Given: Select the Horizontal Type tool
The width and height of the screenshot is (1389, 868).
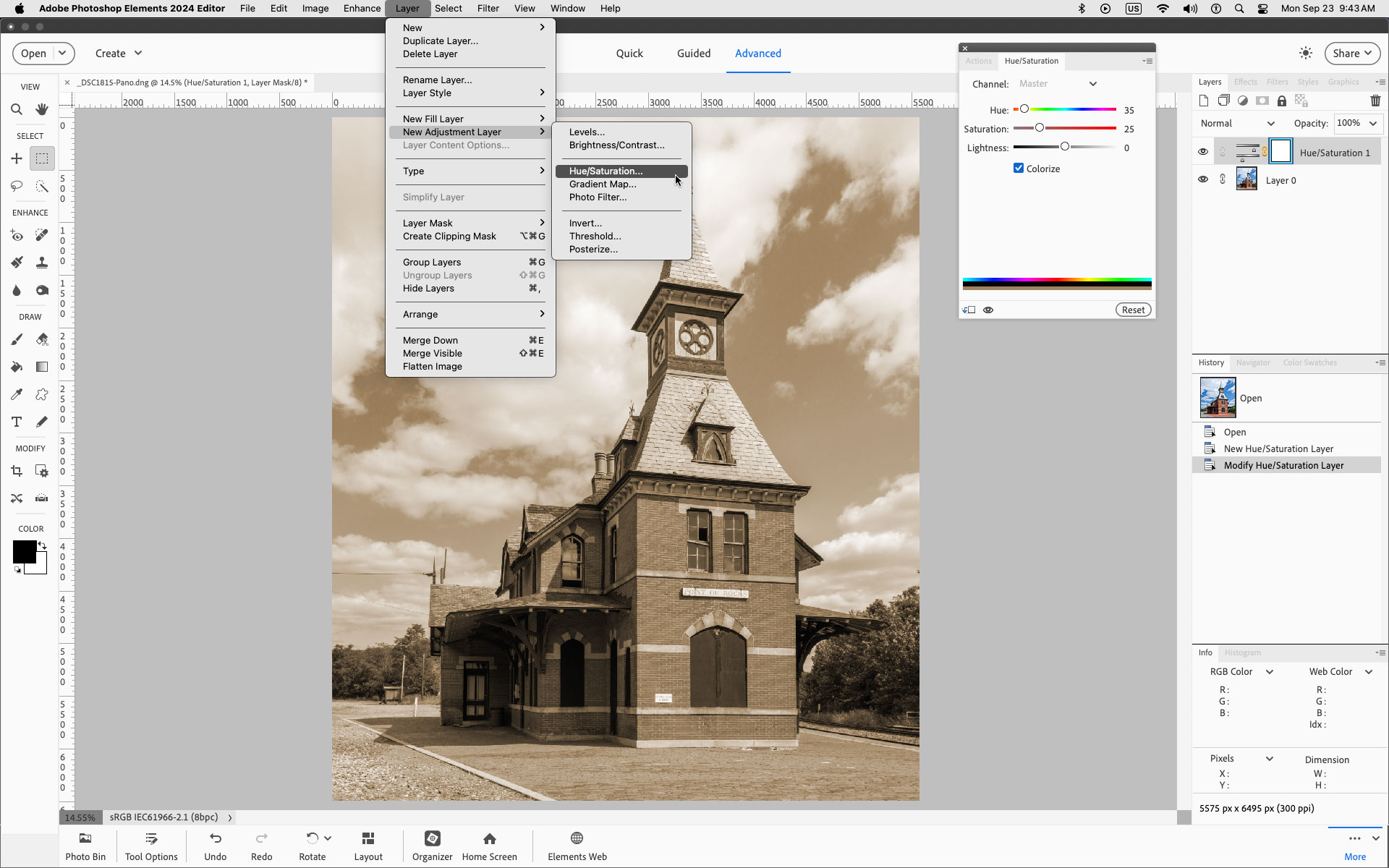Looking at the screenshot, I should click(16, 422).
